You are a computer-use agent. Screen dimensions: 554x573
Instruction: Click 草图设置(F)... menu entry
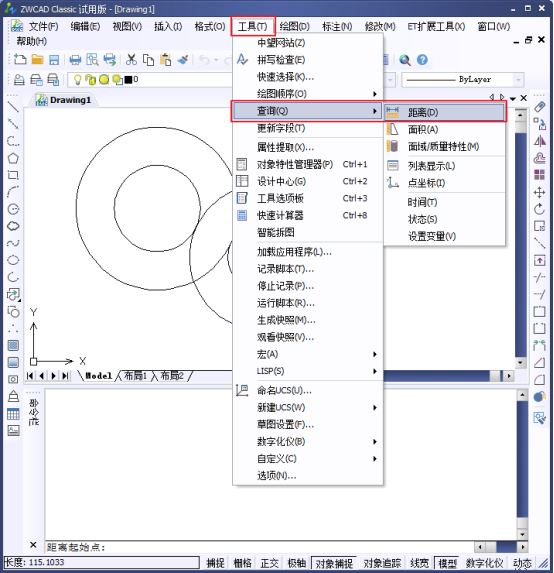pos(308,425)
